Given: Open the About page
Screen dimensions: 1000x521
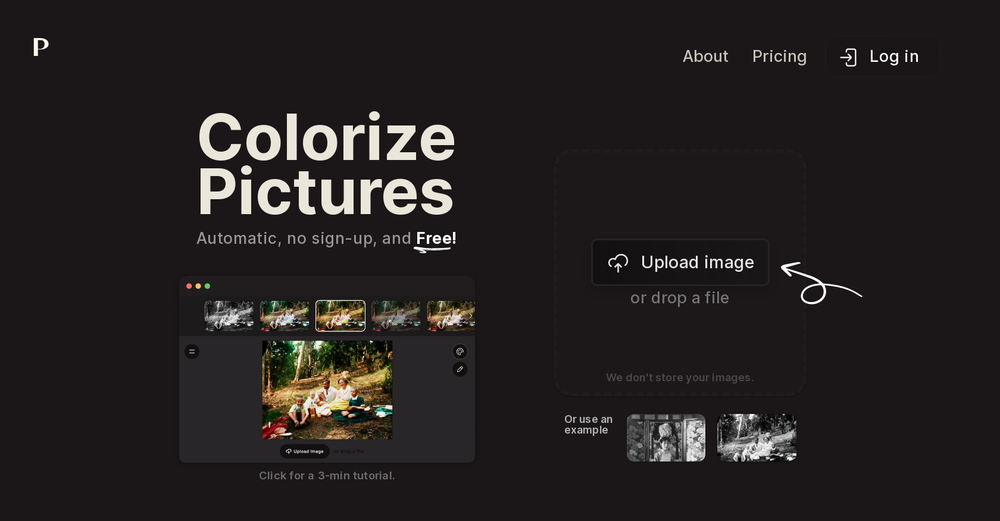Looking at the screenshot, I should tap(705, 57).
